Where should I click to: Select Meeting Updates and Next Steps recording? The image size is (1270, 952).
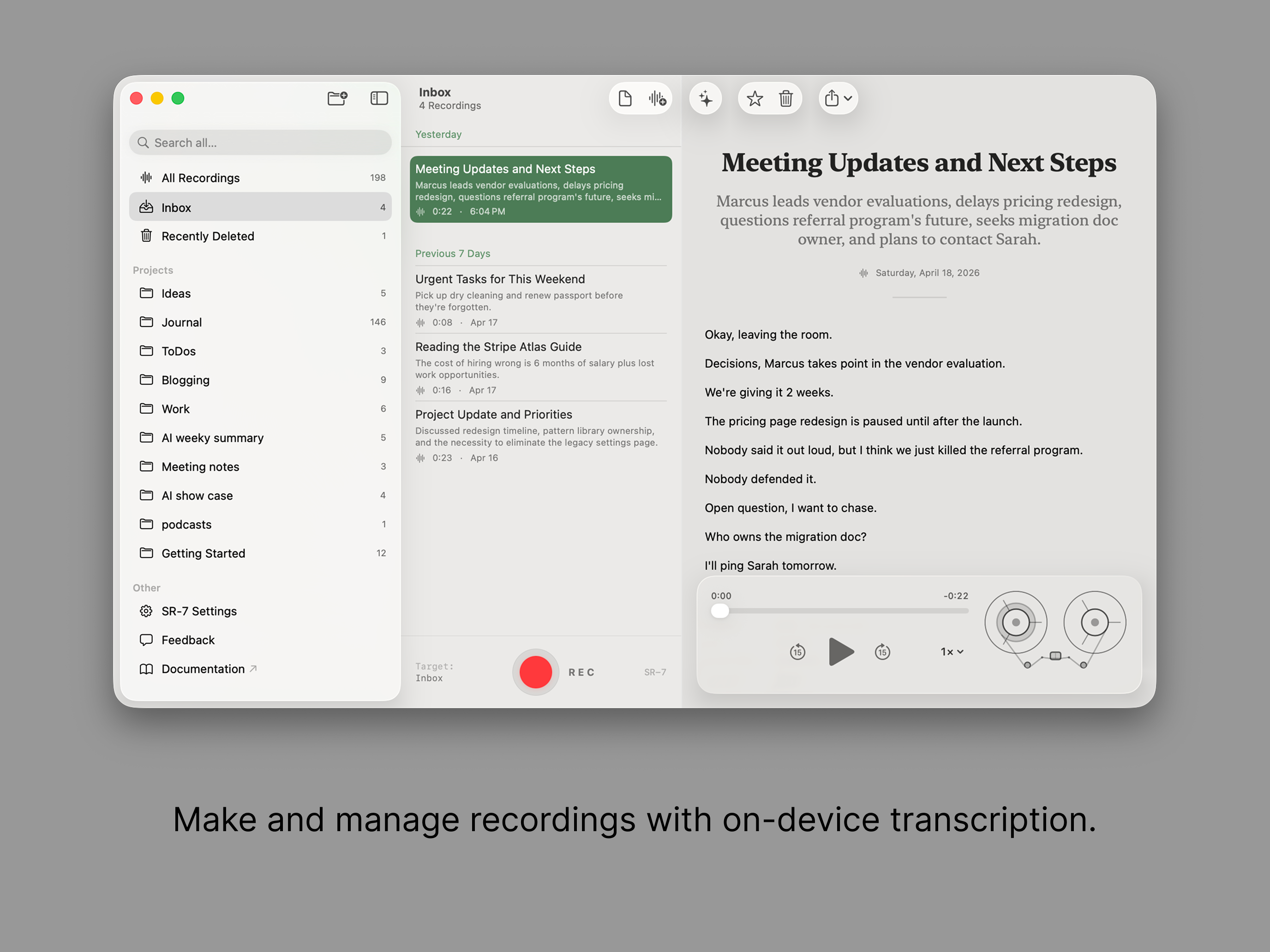coord(541,190)
